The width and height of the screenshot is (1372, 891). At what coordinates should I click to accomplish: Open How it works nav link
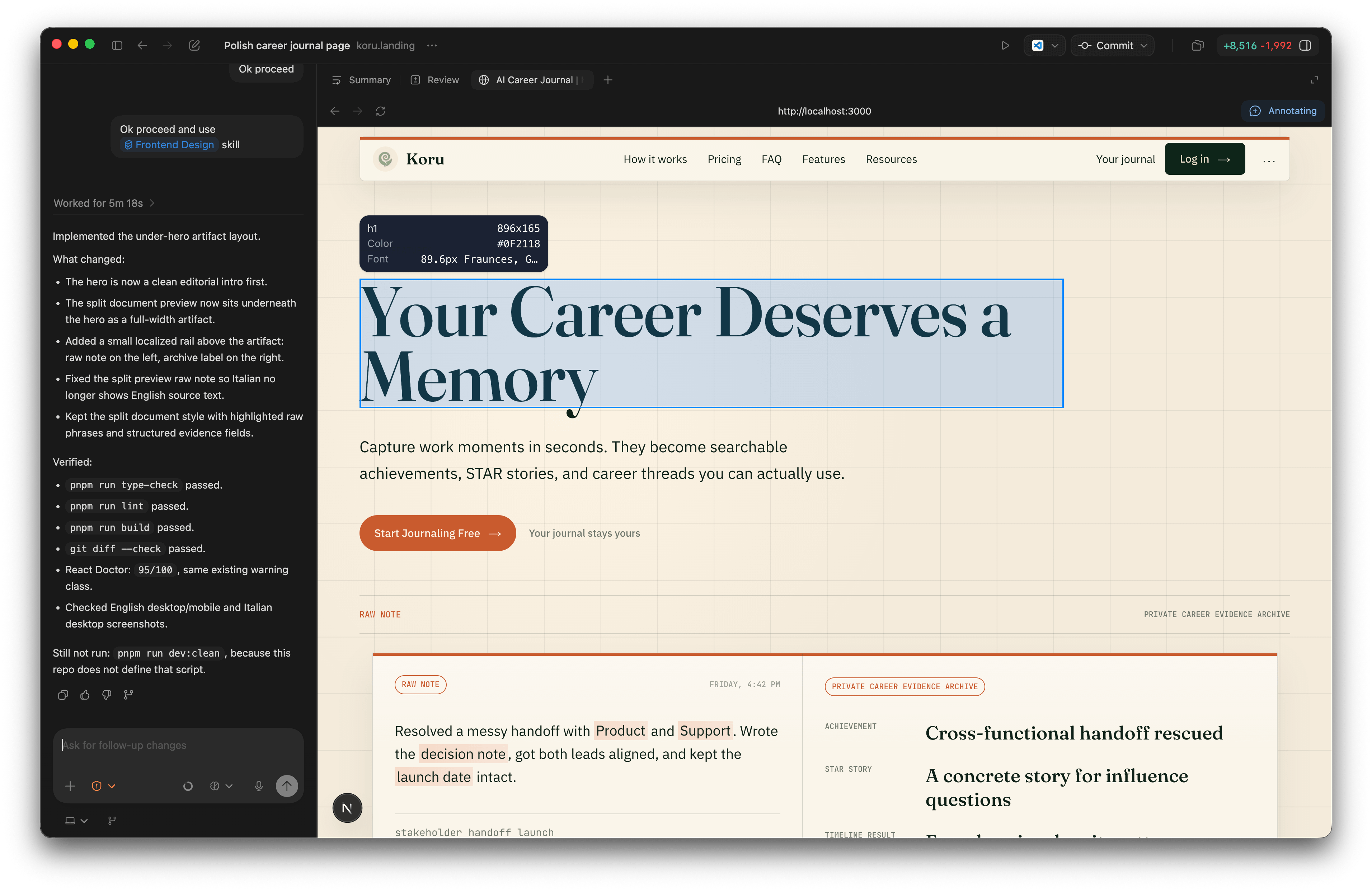[x=655, y=159]
